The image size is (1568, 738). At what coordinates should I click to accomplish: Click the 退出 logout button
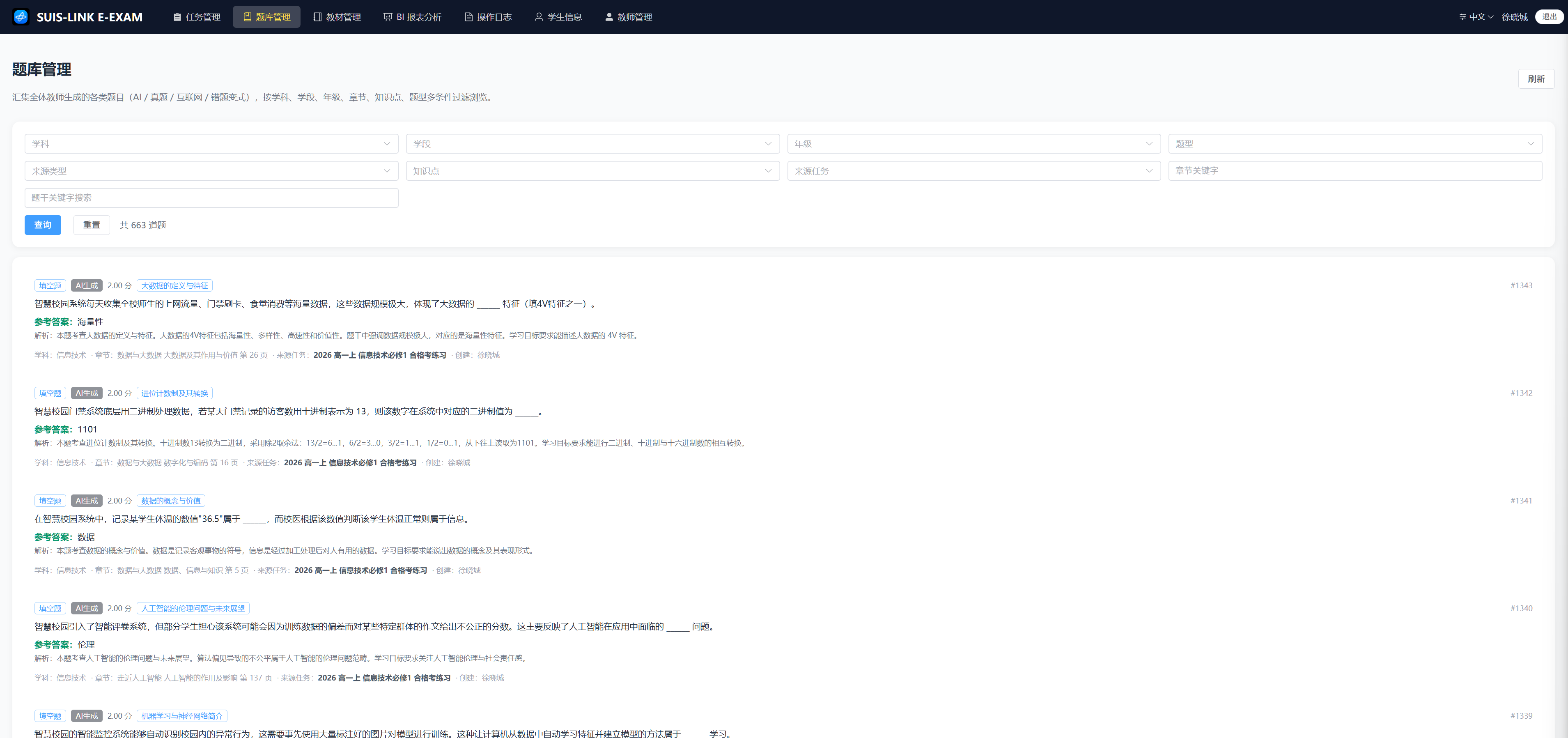tap(1549, 17)
